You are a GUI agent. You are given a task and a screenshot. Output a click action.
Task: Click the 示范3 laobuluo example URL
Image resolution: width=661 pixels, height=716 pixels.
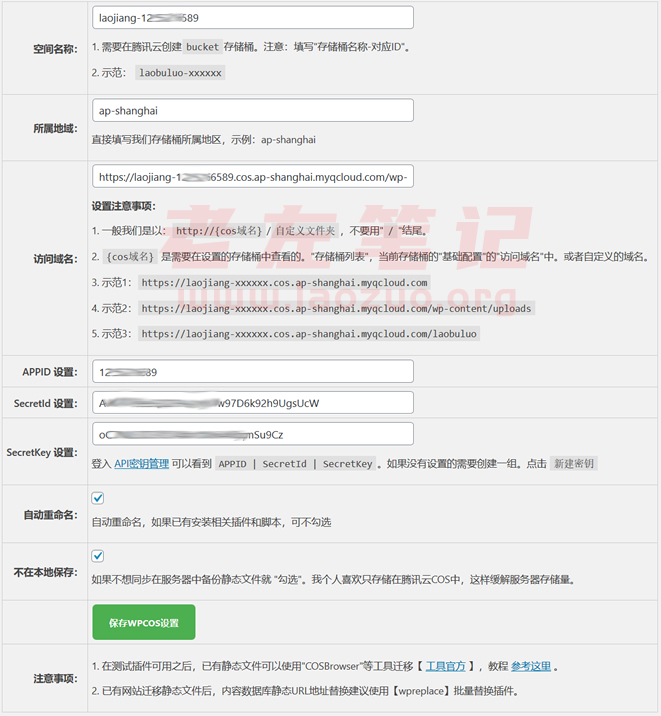309,334
